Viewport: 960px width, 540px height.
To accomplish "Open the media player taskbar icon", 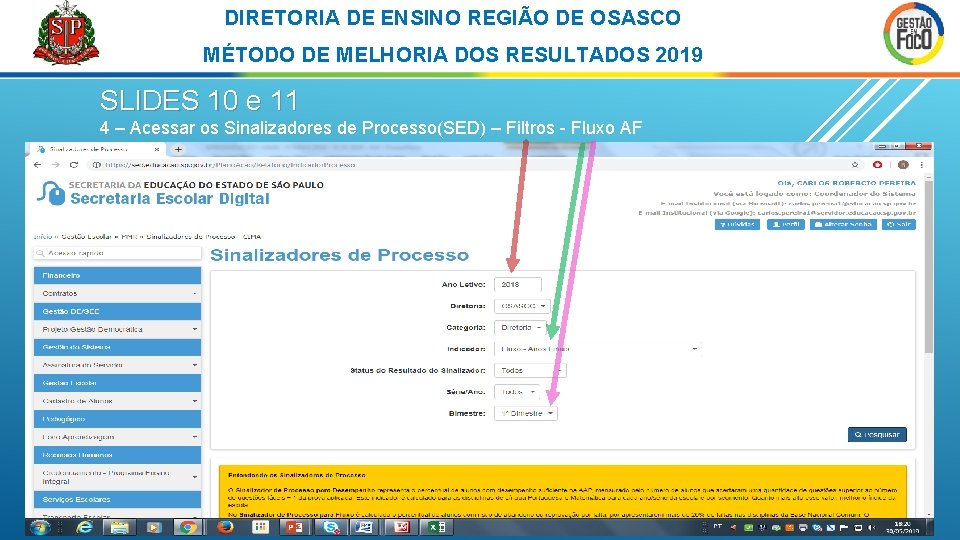I will (x=154, y=527).
